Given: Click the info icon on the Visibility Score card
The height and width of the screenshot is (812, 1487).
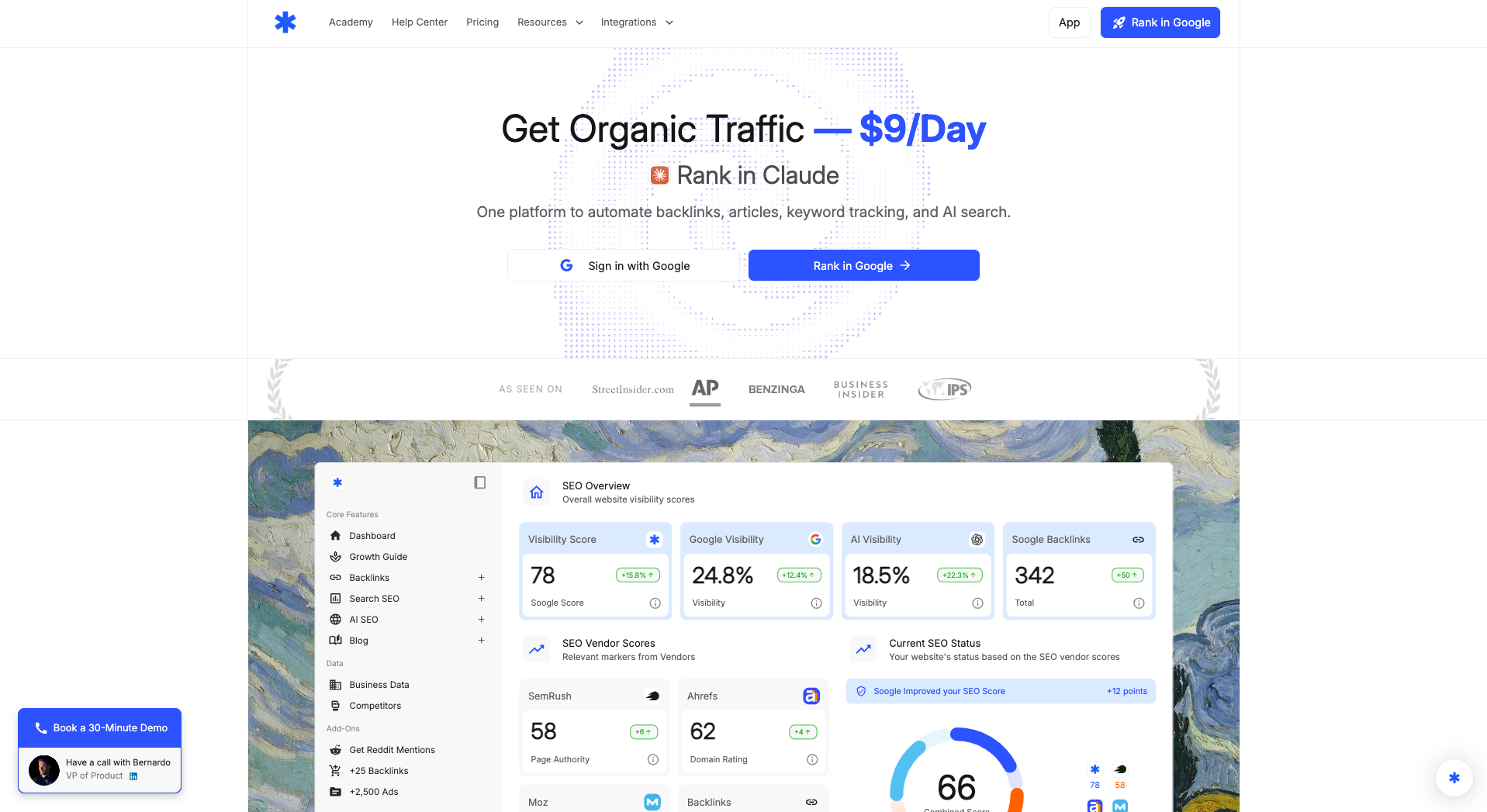Looking at the screenshot, I should click(x=654, y=603).
